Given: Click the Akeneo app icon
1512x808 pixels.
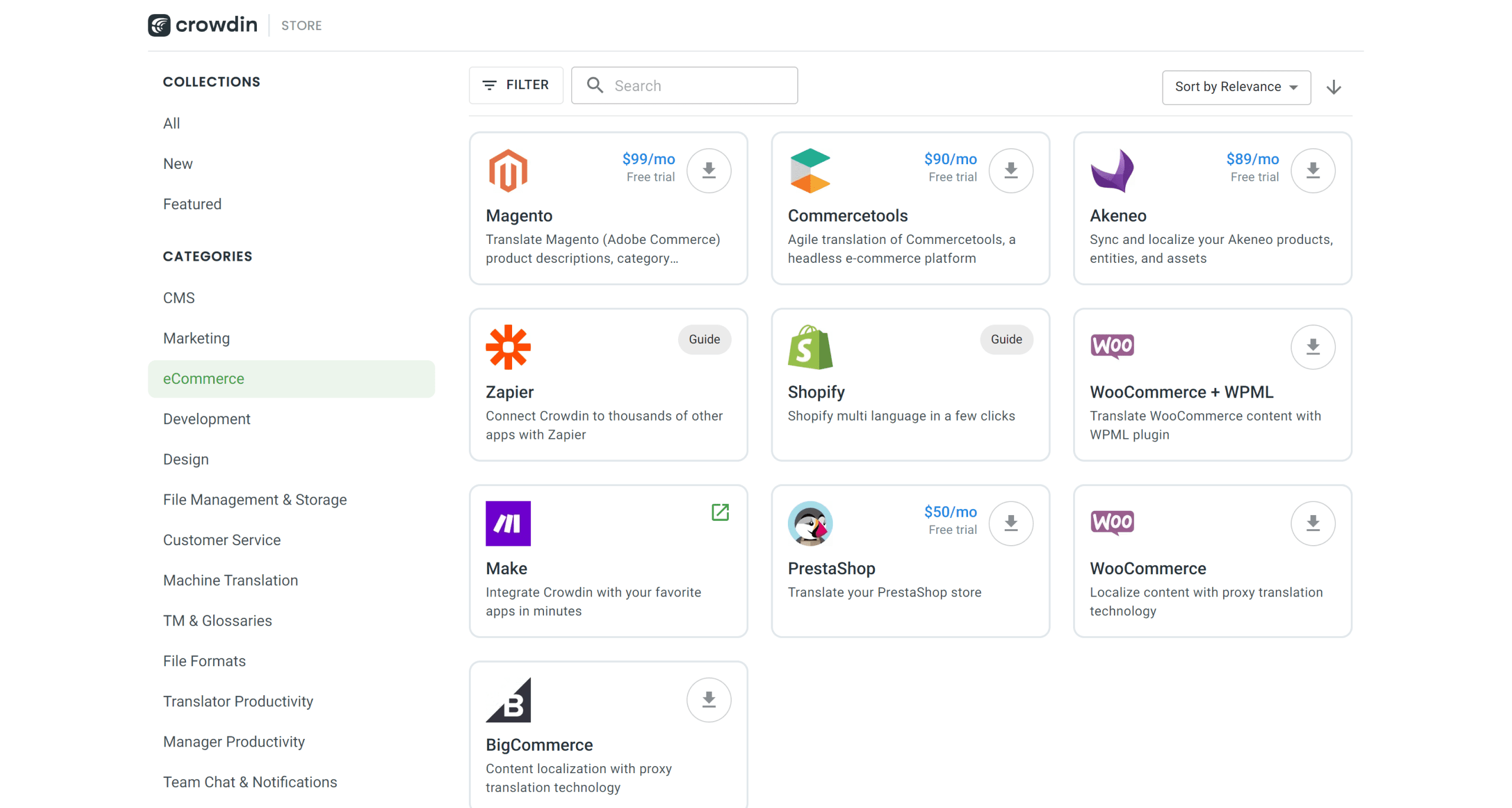Looking at the screenshot, I should point(1113,170).
